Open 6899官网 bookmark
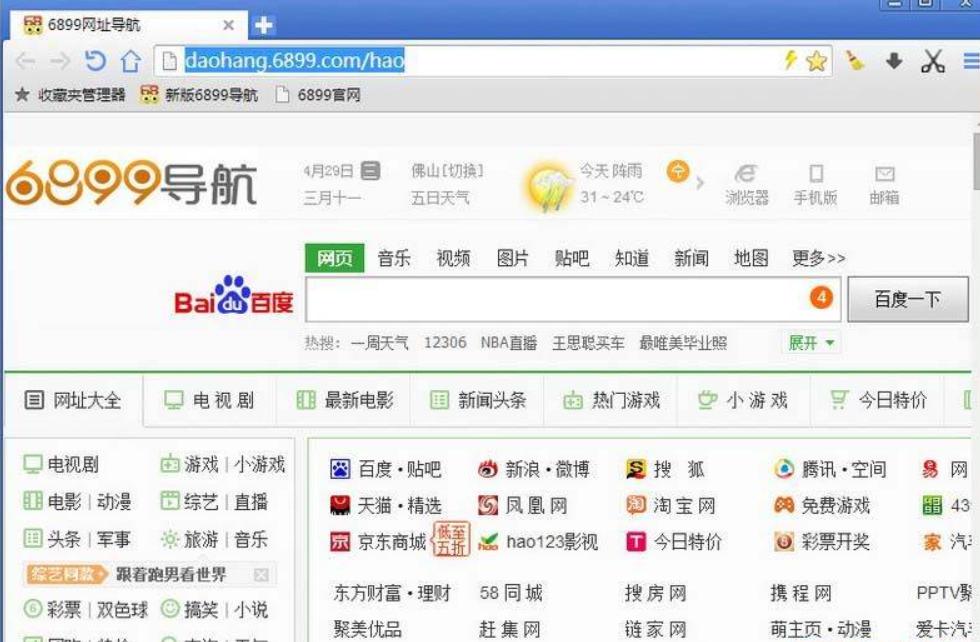Screen dimensions: 980x642 pyautogui.click(x=319, y=94)
